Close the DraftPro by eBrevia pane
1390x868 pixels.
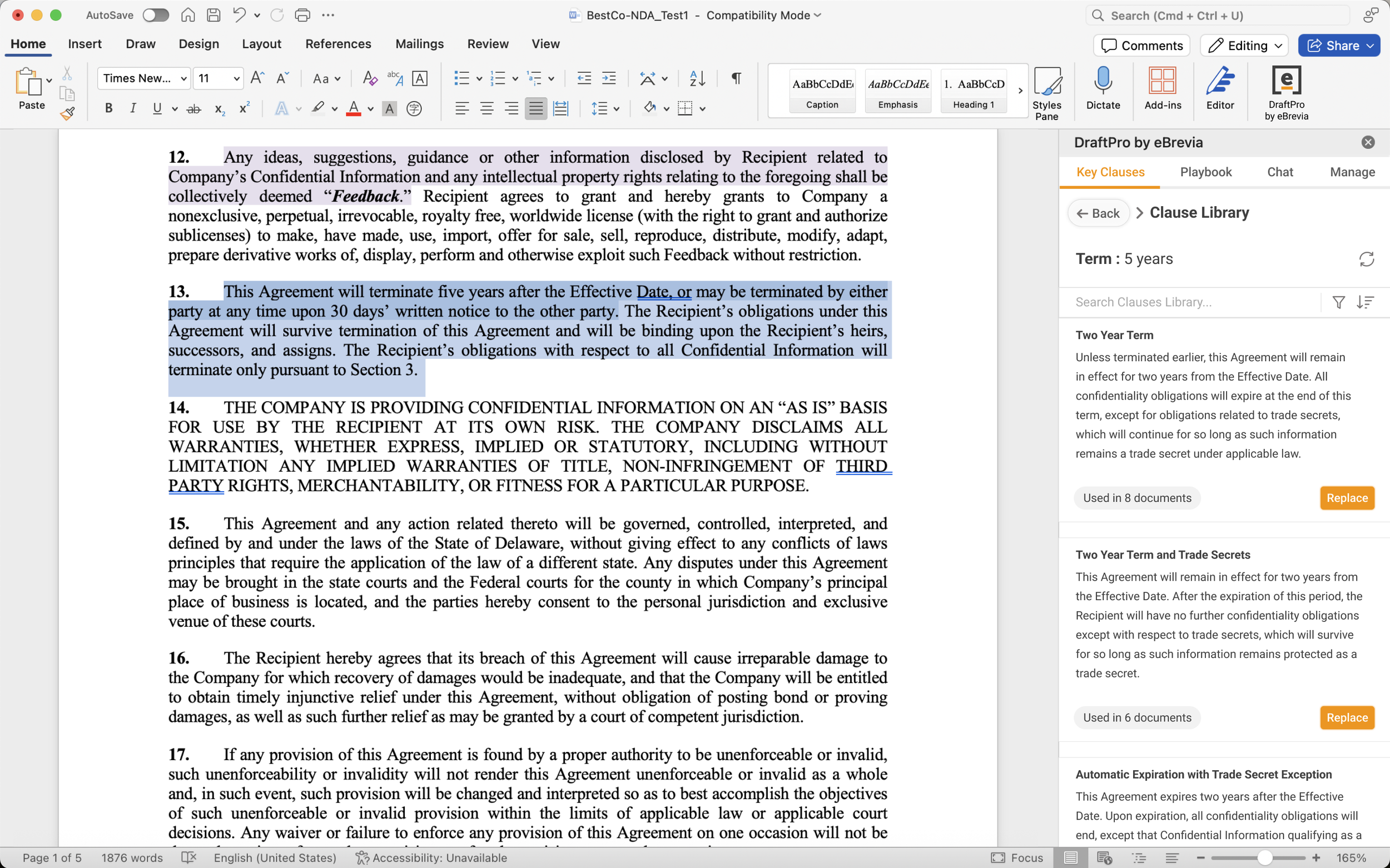[1368, 142]
